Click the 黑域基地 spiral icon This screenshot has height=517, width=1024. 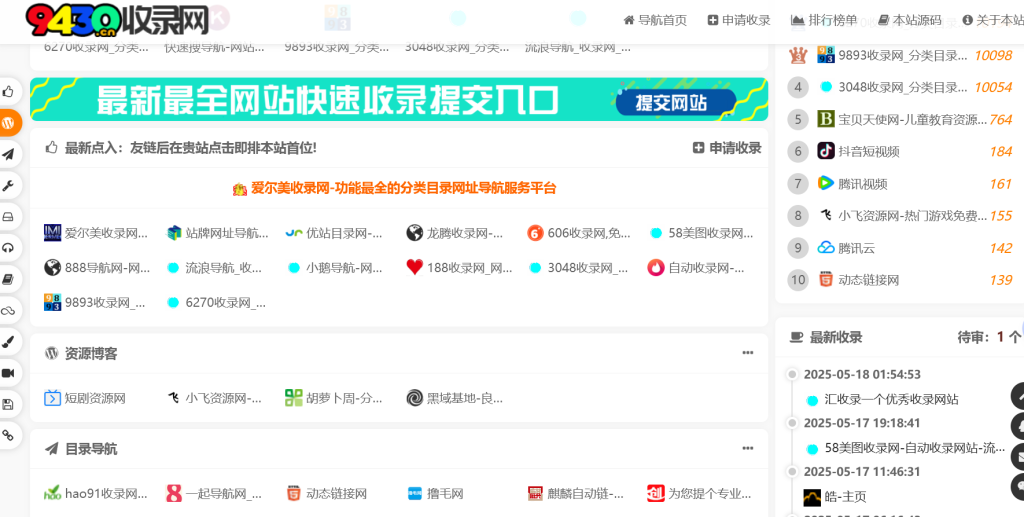point(415,398)
